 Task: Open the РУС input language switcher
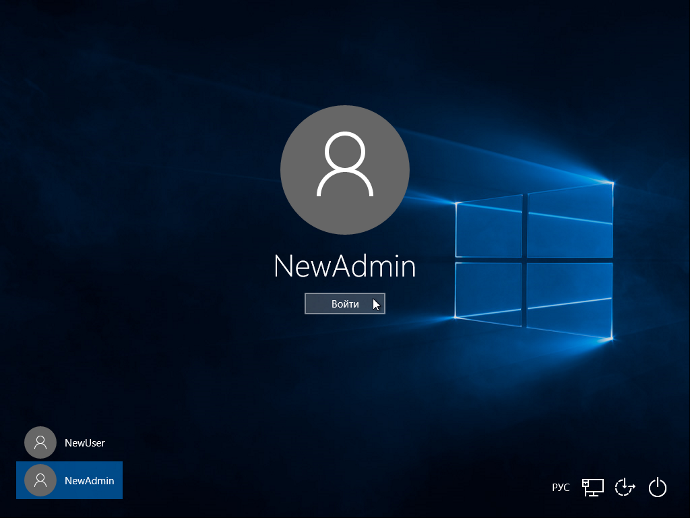coord(561,487)
